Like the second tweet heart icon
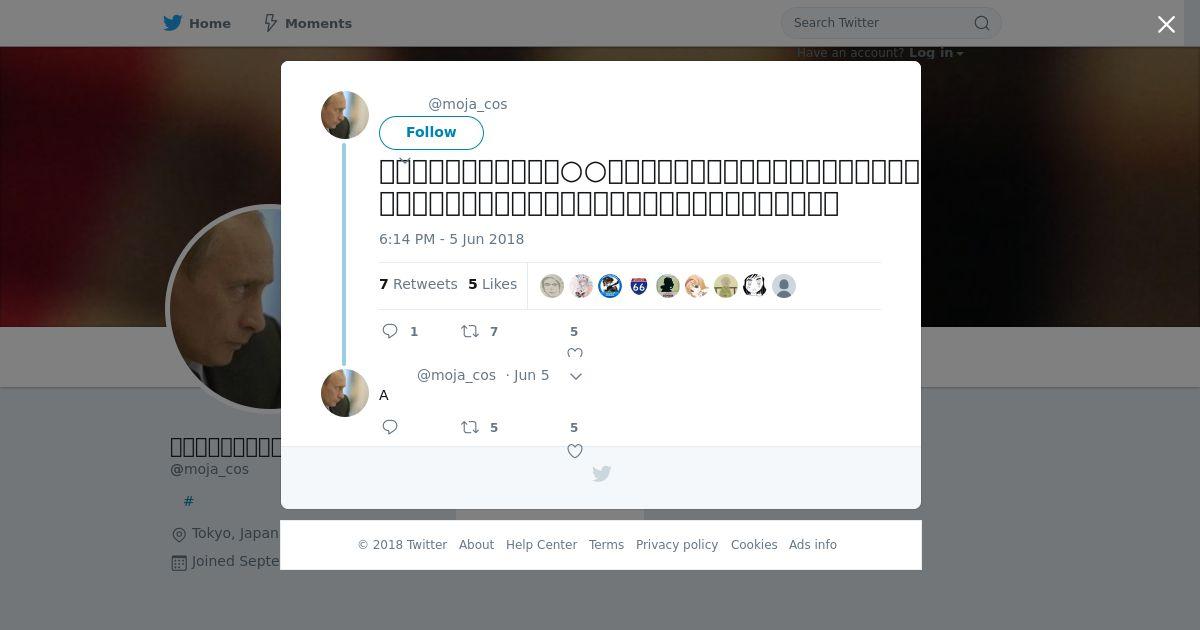 tap(575, 451)
